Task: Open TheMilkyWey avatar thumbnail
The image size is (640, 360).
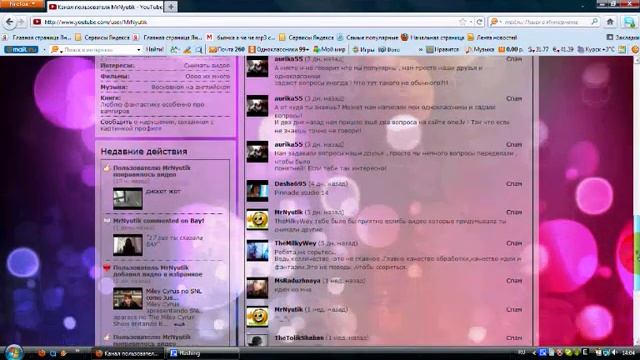Action: click(x=257, y=251)
